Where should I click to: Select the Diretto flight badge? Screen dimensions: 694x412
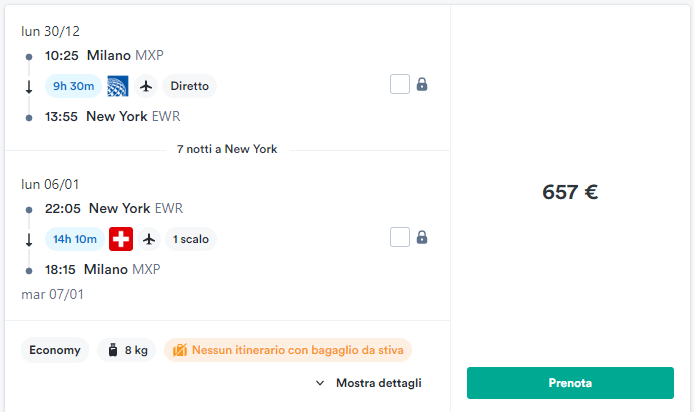pos(189,86)
